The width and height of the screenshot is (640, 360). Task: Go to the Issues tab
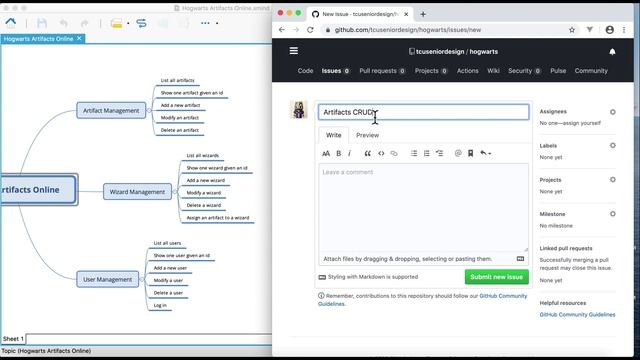coord(336,71)
